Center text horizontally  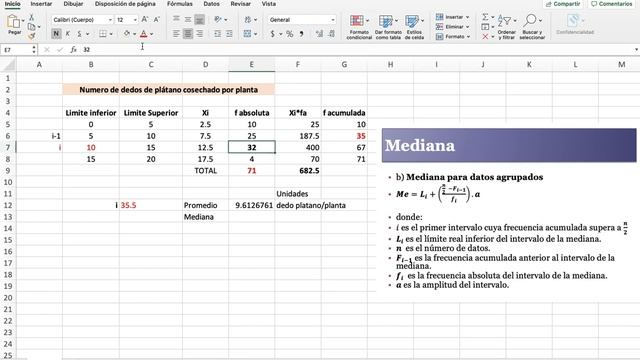click(188, 34)
